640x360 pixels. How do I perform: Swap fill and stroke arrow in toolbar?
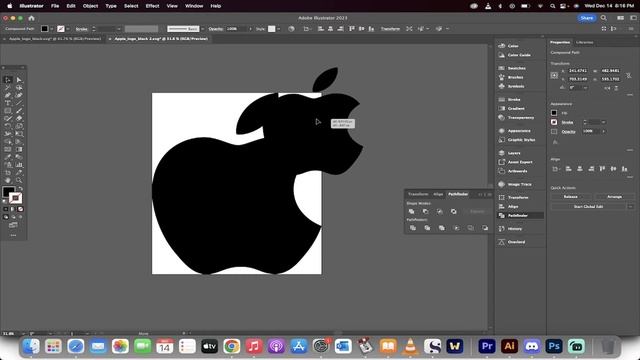[x=20, y=189]
